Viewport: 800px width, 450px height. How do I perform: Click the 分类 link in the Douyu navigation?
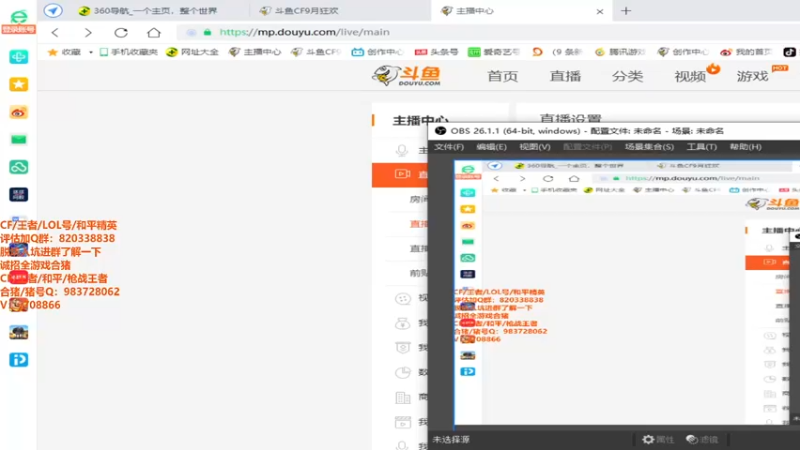tap(628, 76)
